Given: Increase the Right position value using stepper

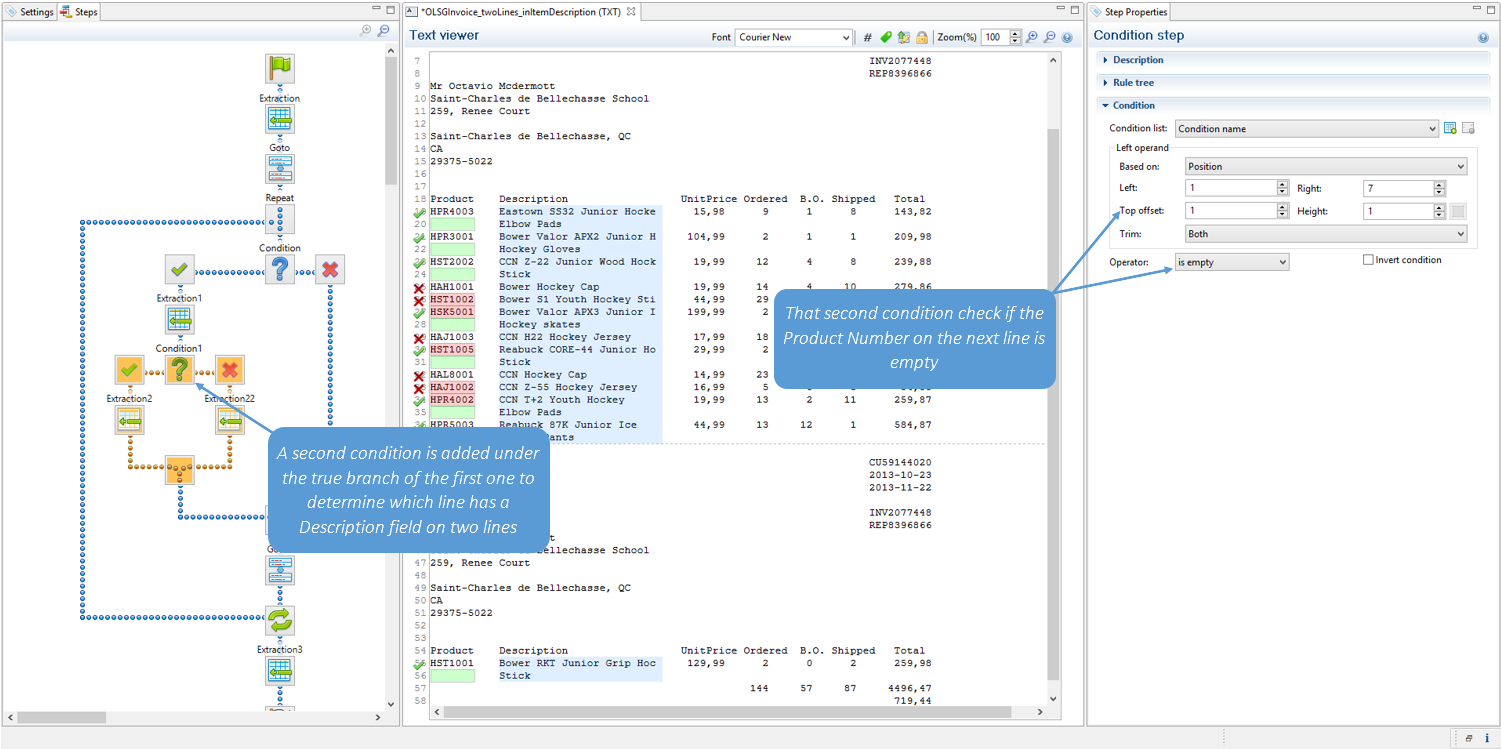Looking at the screenshot, I should [1439, 185].
